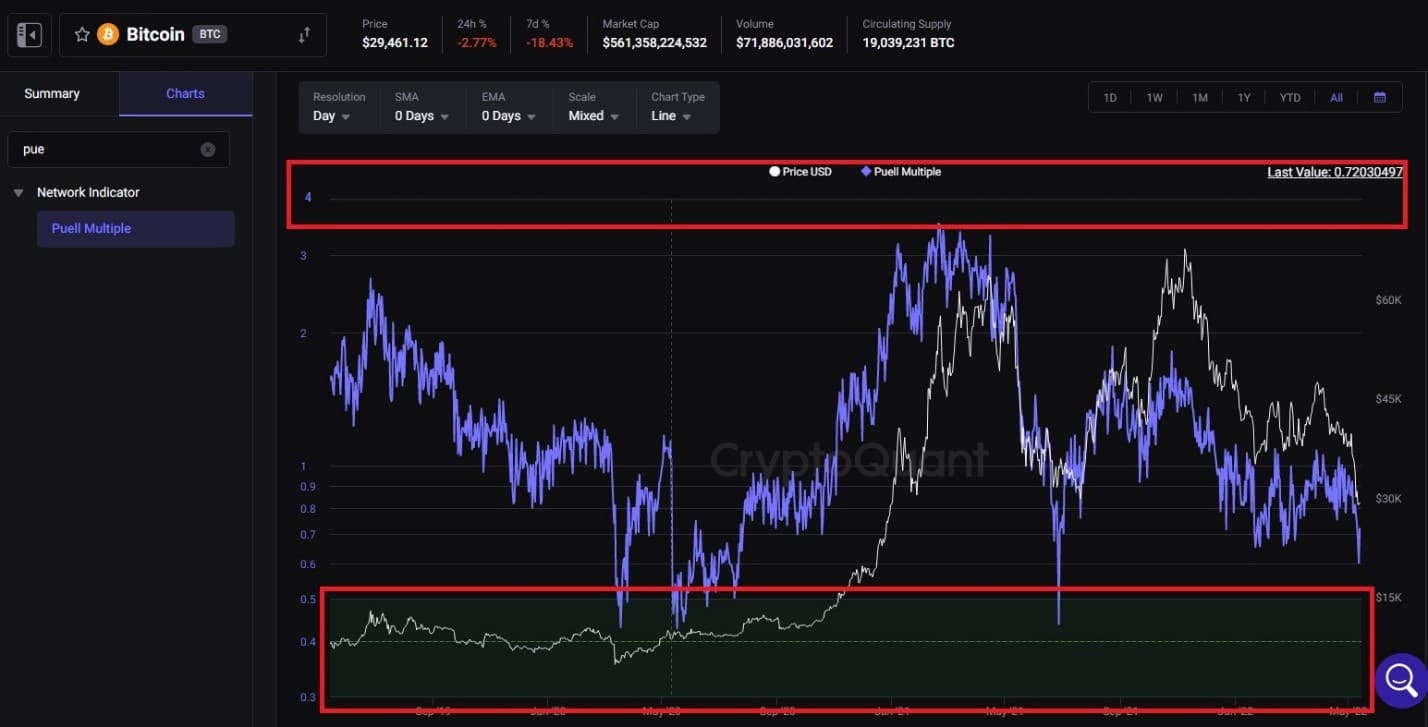Collapse the sidebar panel icon
Viewport: 1428px width, 727px height.
29,35
